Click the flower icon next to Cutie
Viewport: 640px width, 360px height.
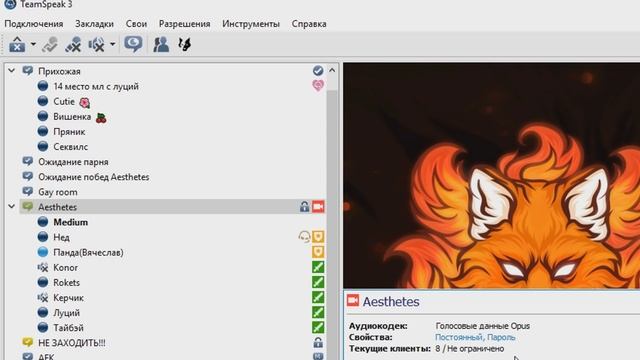[x=84, y=103]
